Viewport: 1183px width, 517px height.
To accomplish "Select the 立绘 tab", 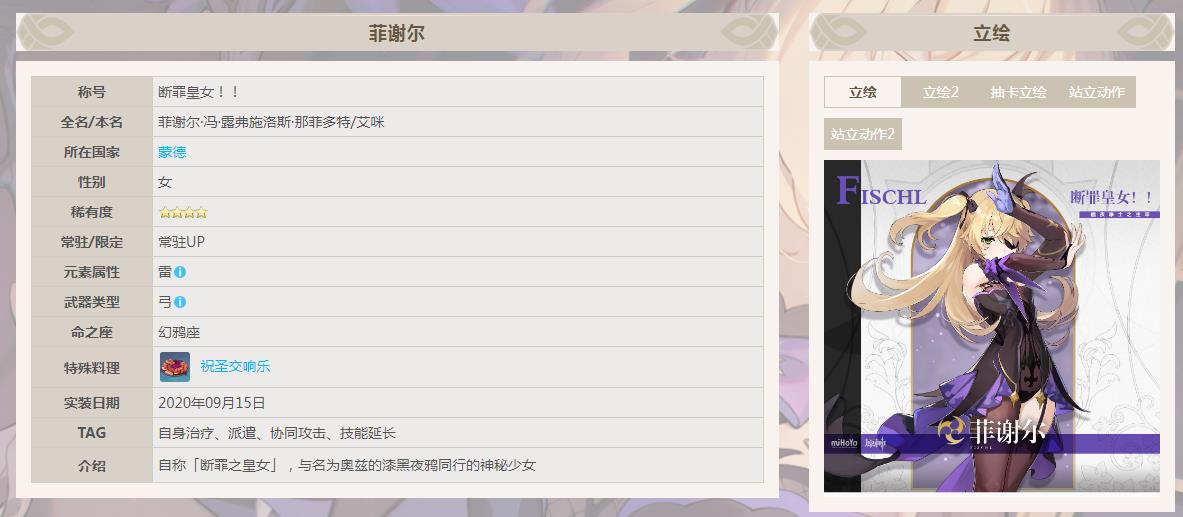I will coord(862,92).
